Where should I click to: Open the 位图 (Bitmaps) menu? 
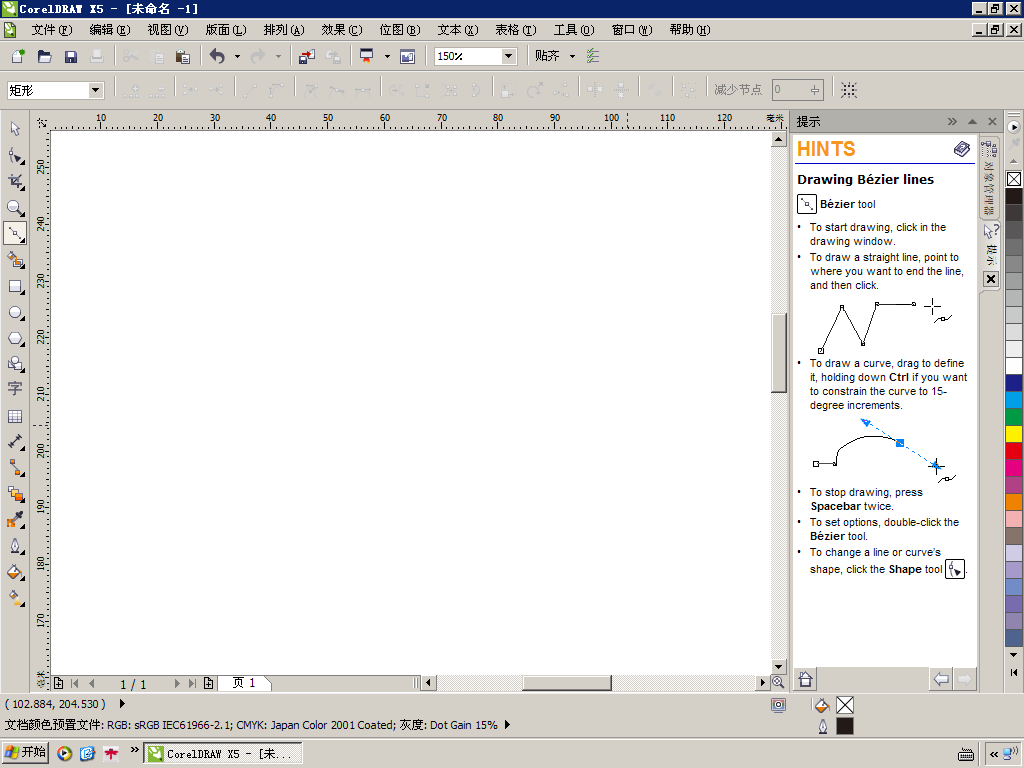400,30
